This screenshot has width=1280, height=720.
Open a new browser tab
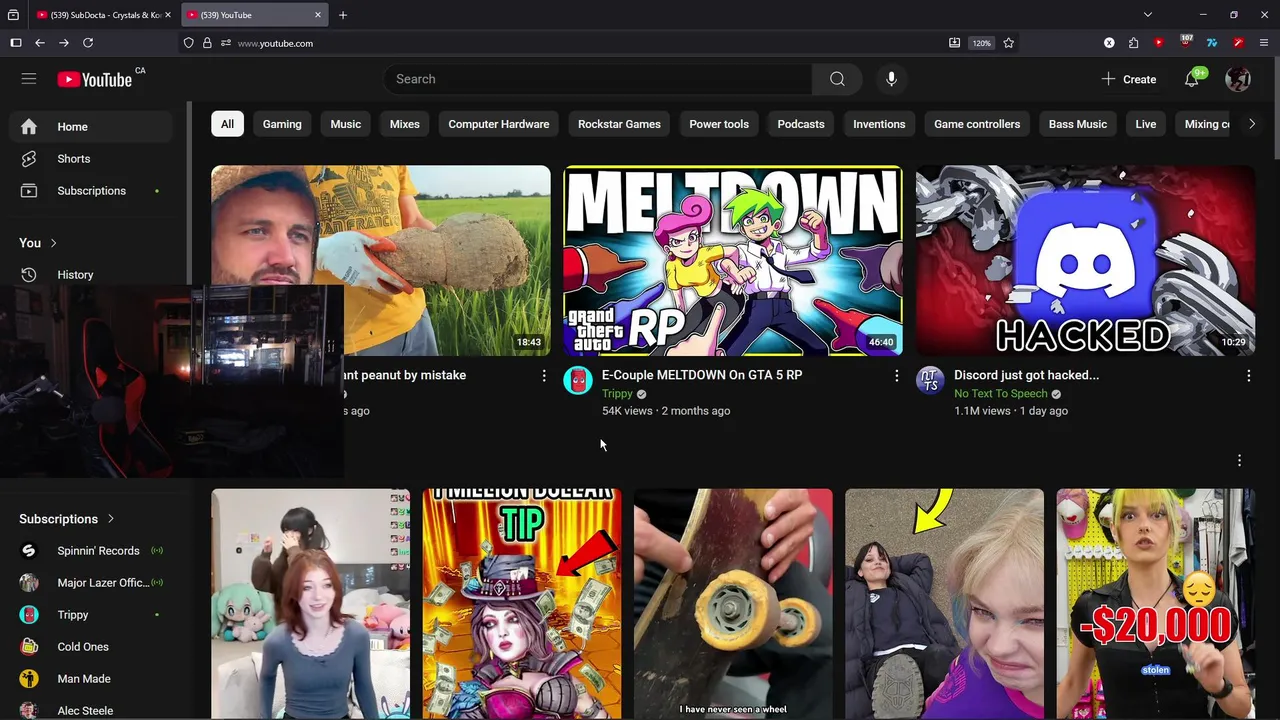click(343, 15)
